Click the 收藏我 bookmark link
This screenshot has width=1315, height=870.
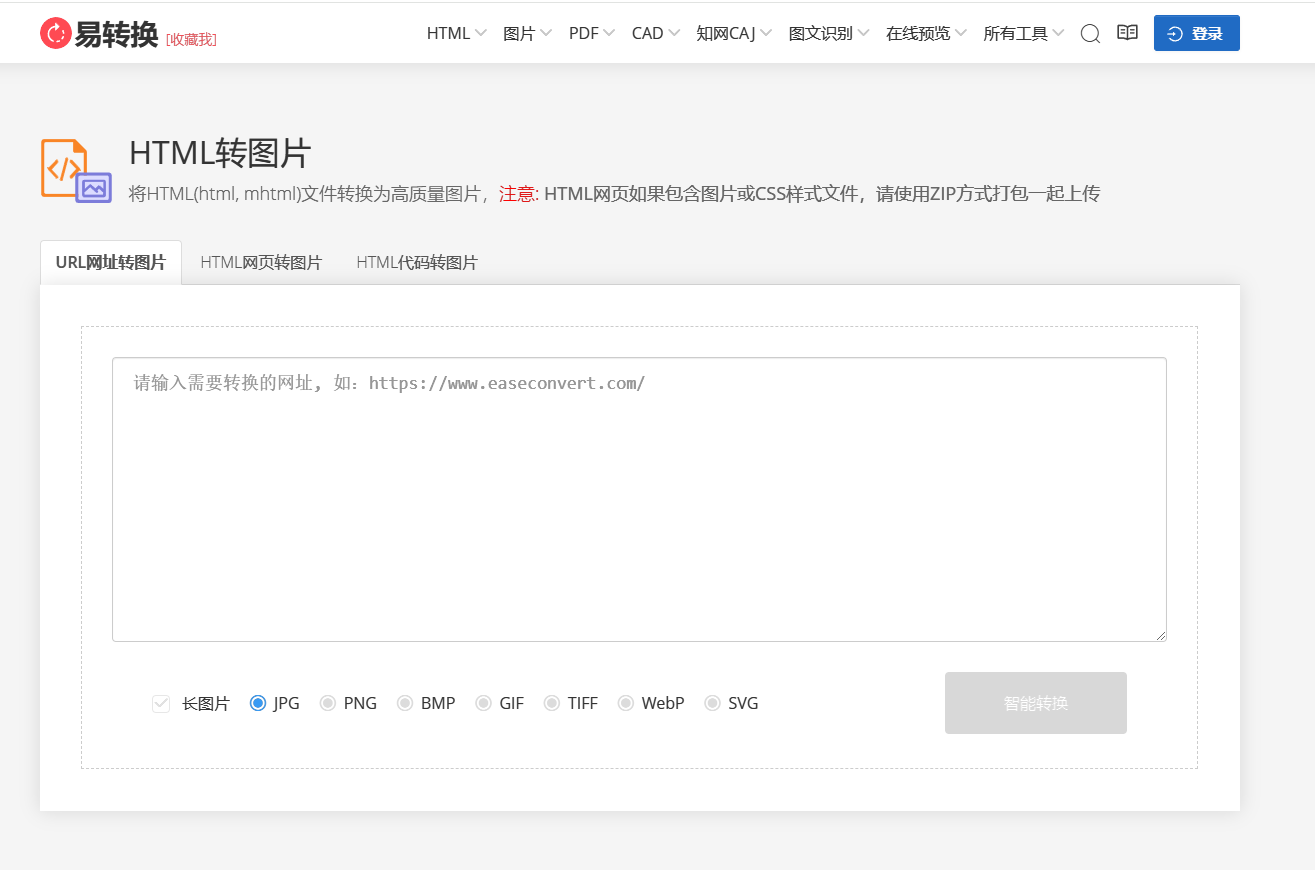191,39
